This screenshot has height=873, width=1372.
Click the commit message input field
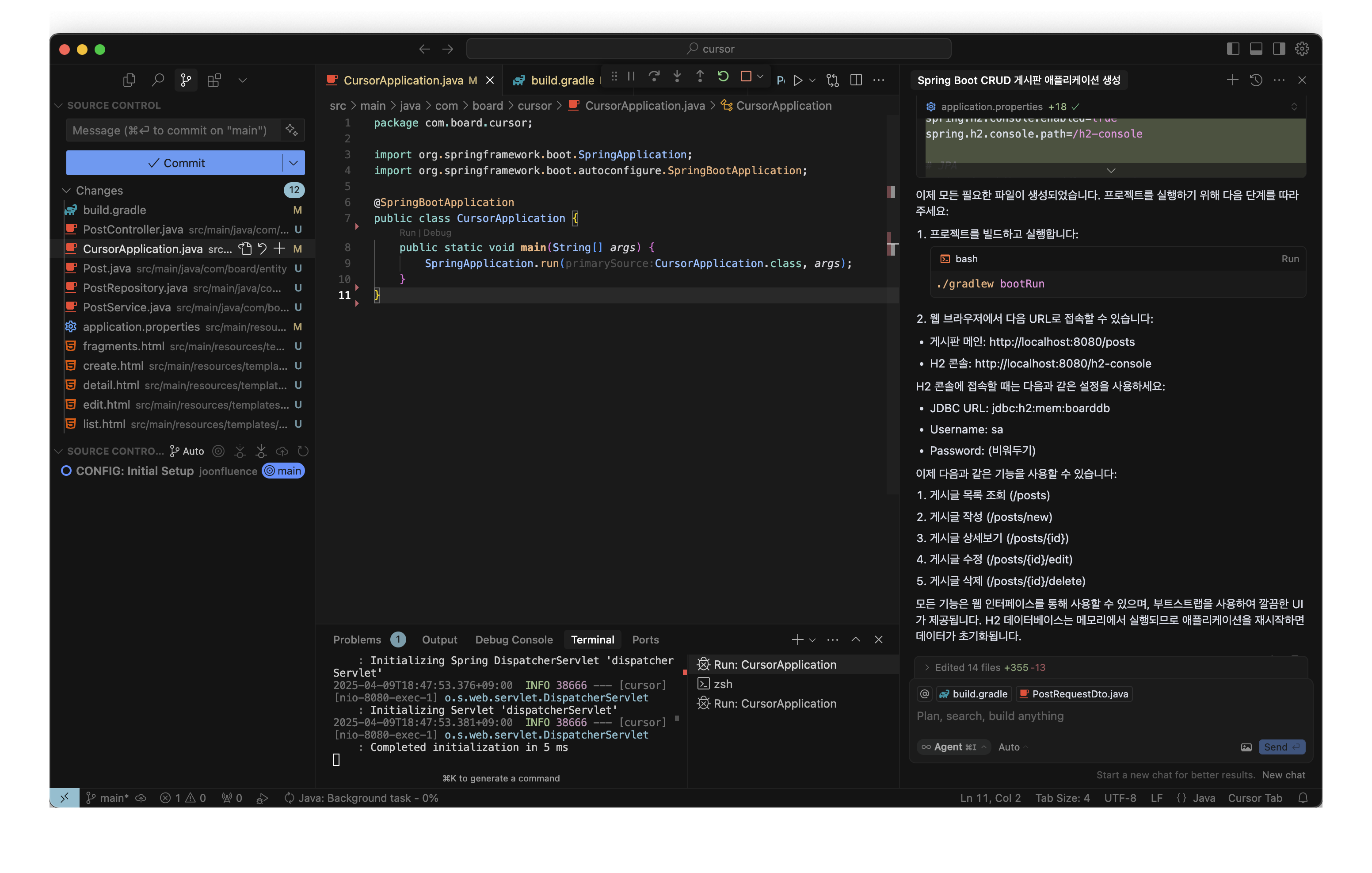pos(171,130)
